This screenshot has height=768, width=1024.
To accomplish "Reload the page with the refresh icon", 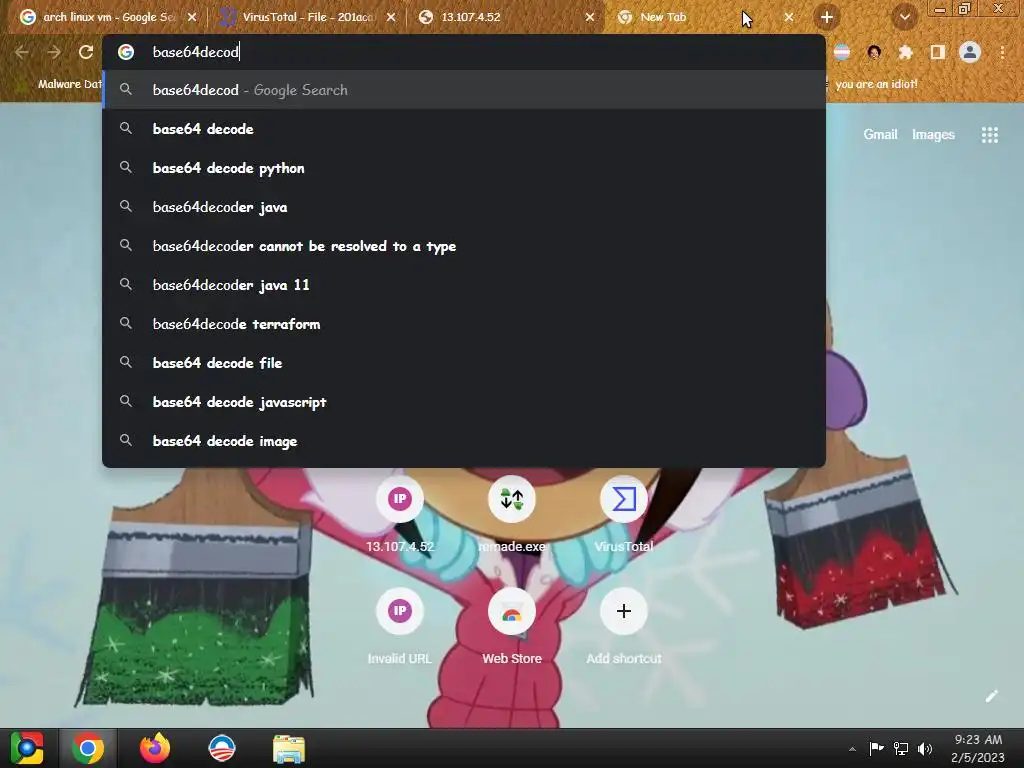I will click(86, 52).
